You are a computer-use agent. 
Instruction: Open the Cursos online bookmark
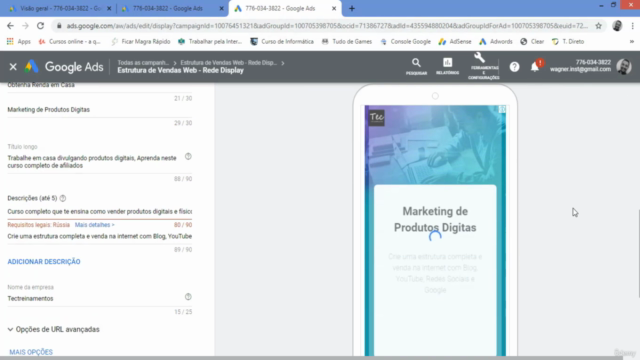69,42
